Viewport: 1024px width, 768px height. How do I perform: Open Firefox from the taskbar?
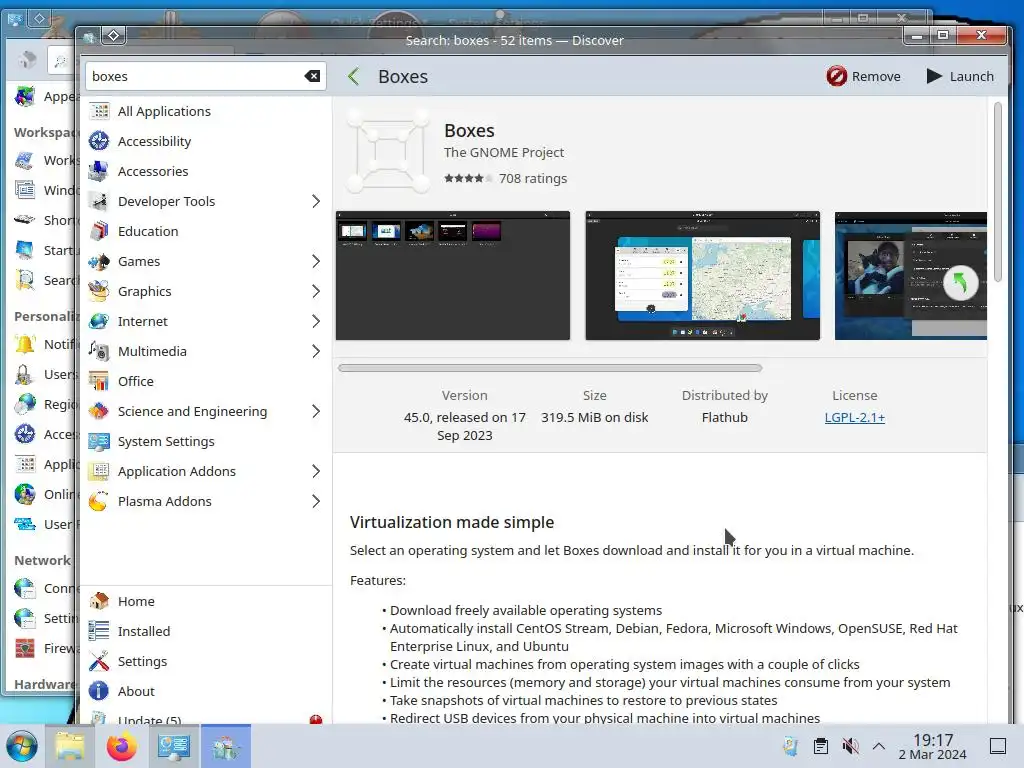click(x=122, y=746)
